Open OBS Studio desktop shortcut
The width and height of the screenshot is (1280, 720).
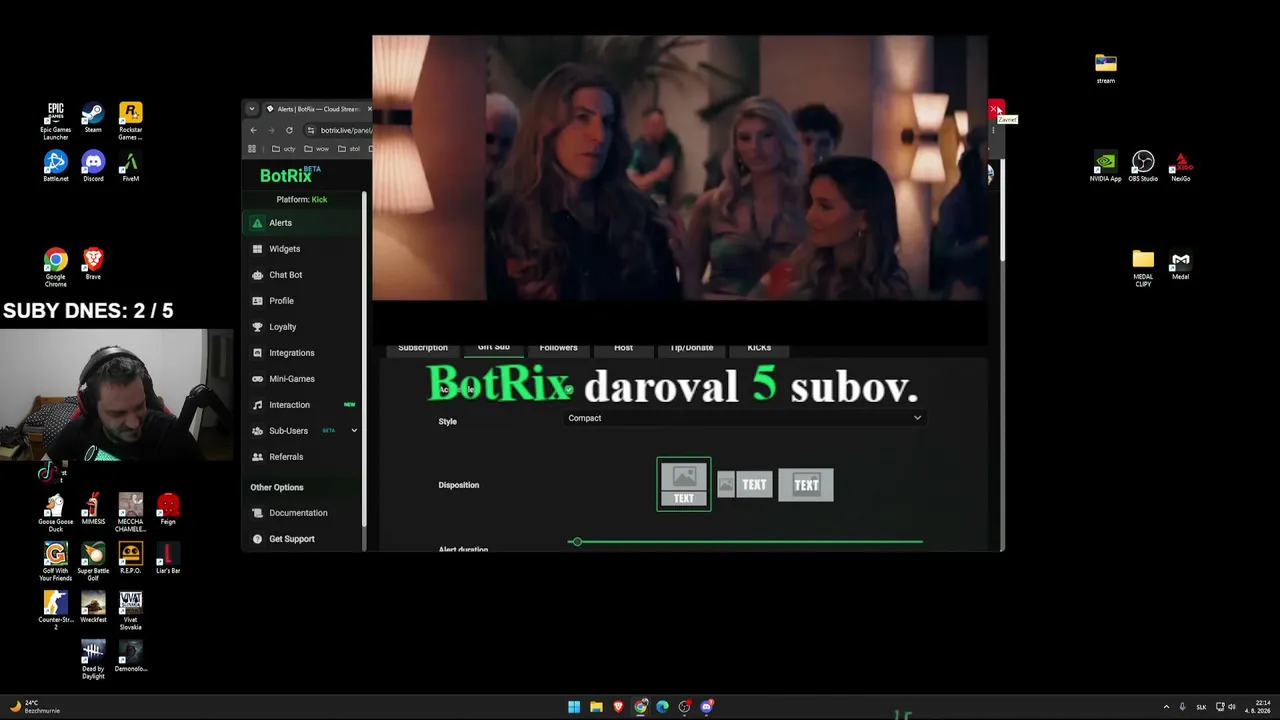(1143, 166)
